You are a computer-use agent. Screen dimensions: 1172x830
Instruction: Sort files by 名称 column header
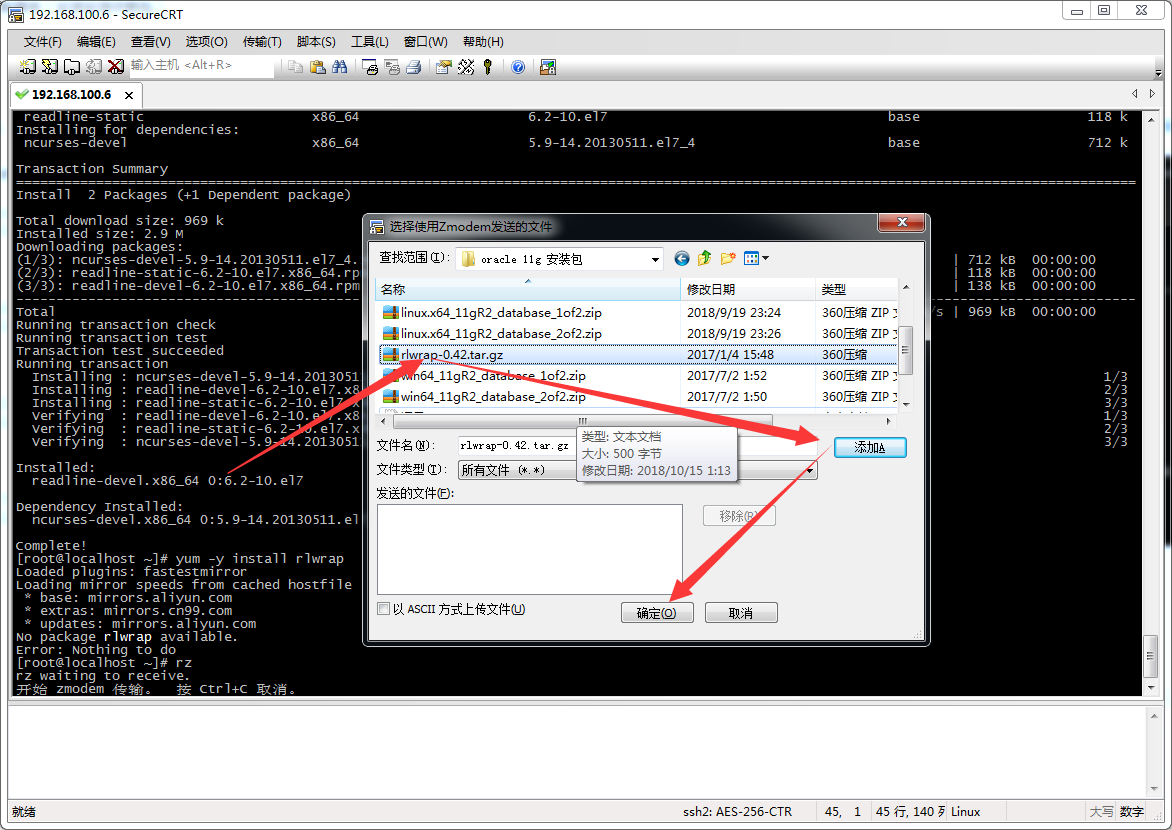(x=528, y=289)
